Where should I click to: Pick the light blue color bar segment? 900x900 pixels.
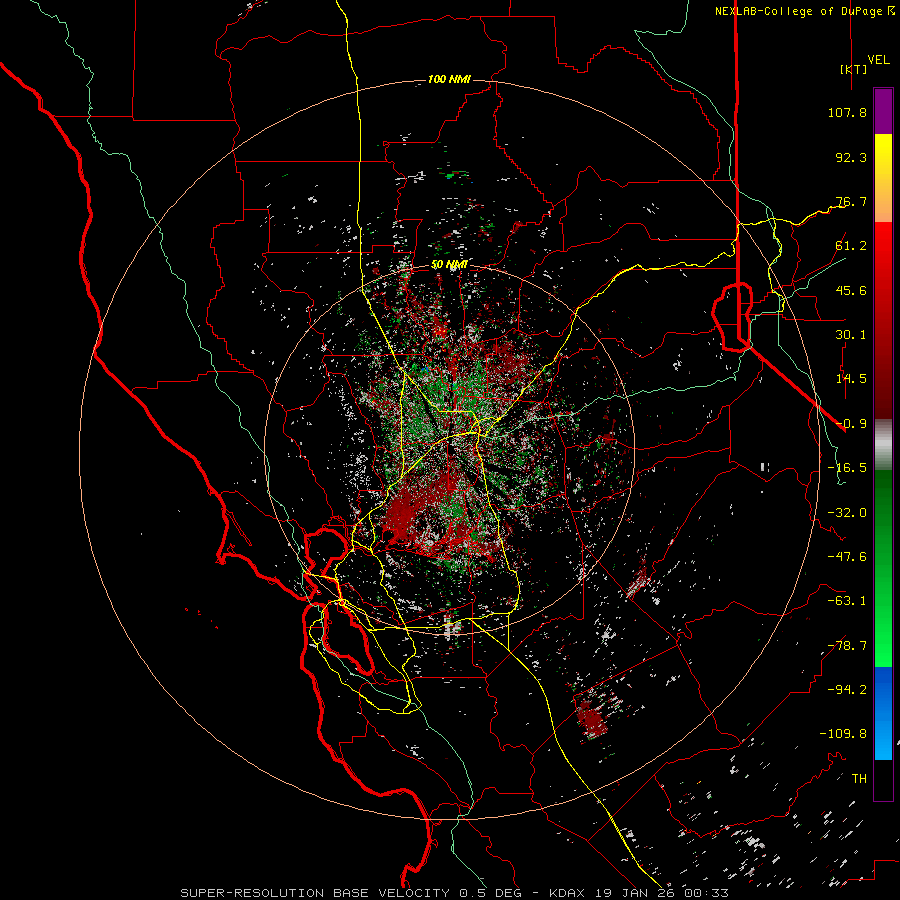[x=883, y=738]
